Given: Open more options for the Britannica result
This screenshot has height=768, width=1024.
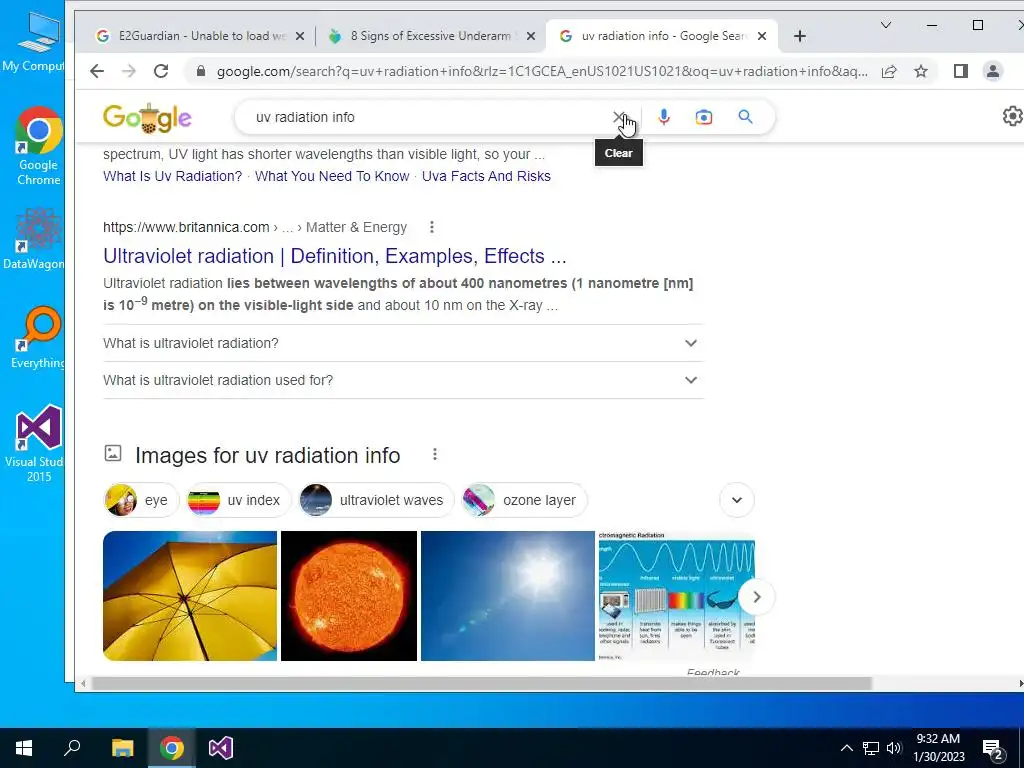Looking at the screenshot, I should tap(432, 227).
